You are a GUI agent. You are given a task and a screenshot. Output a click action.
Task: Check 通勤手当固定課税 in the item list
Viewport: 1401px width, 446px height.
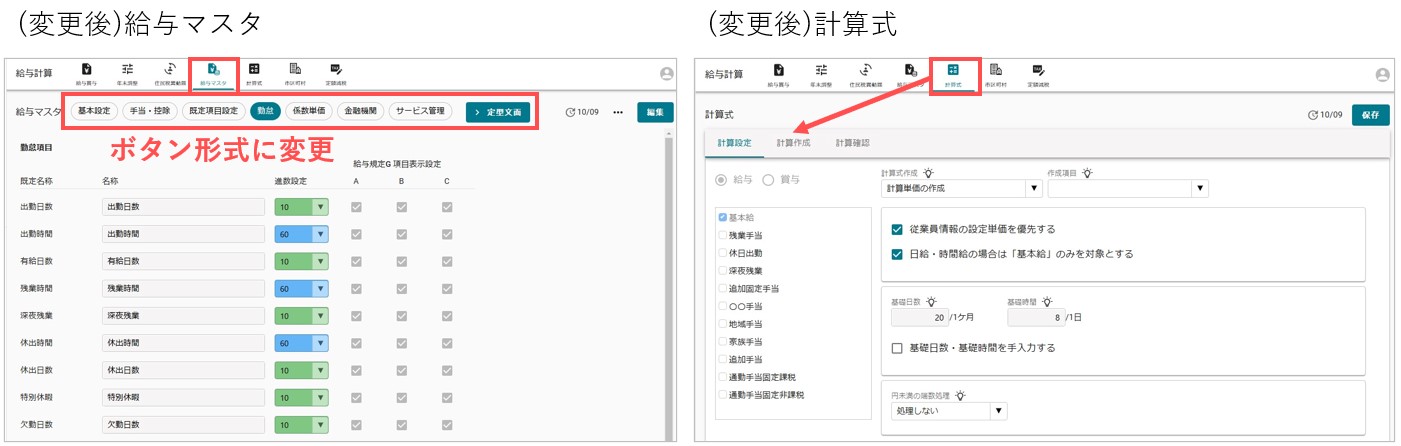point(722,377)
